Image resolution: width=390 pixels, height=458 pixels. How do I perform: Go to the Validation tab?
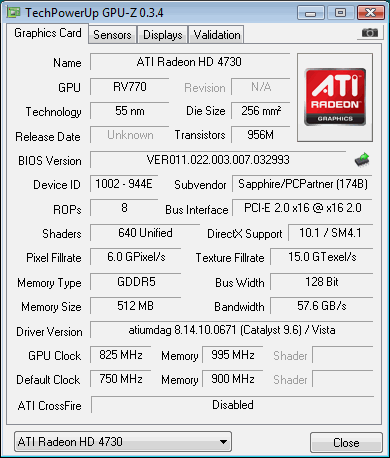[217, 35]
